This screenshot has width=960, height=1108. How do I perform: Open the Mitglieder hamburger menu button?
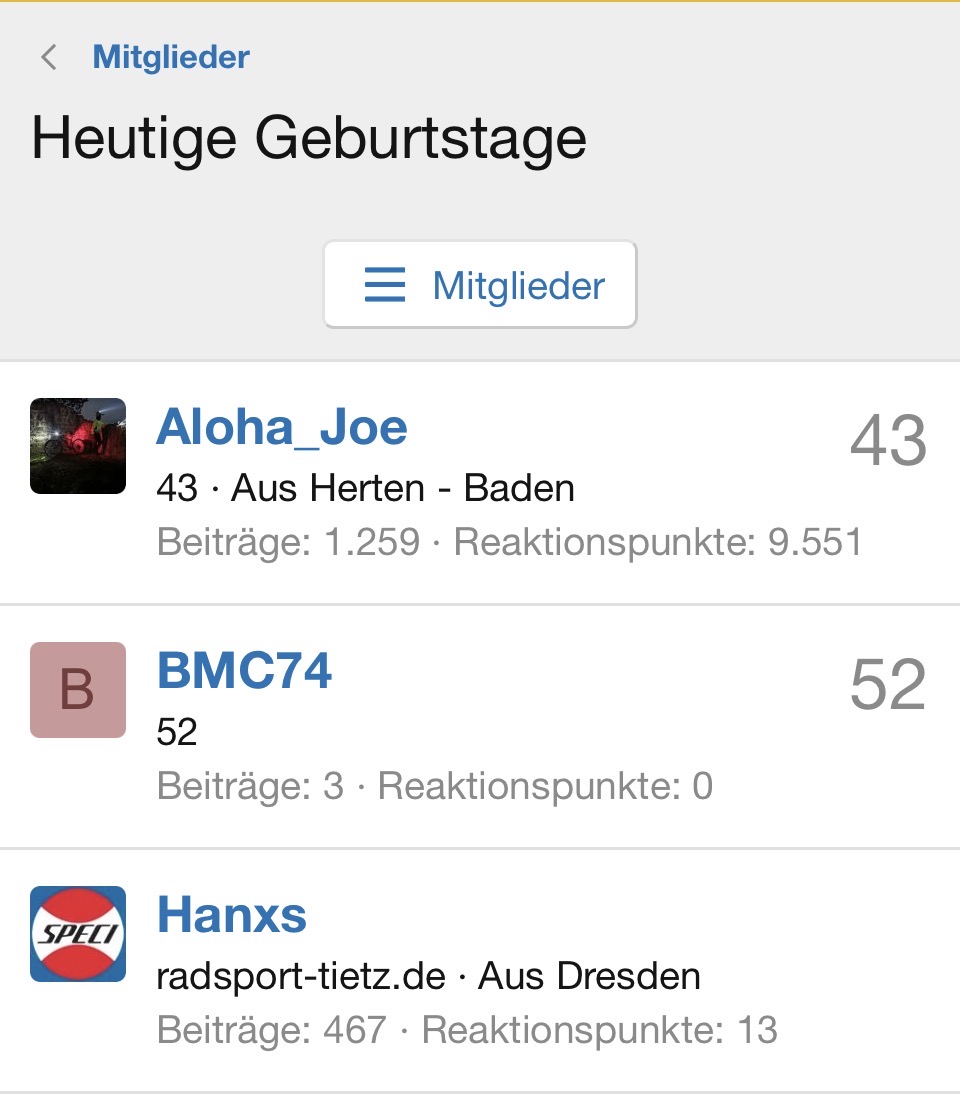(480, 285)
